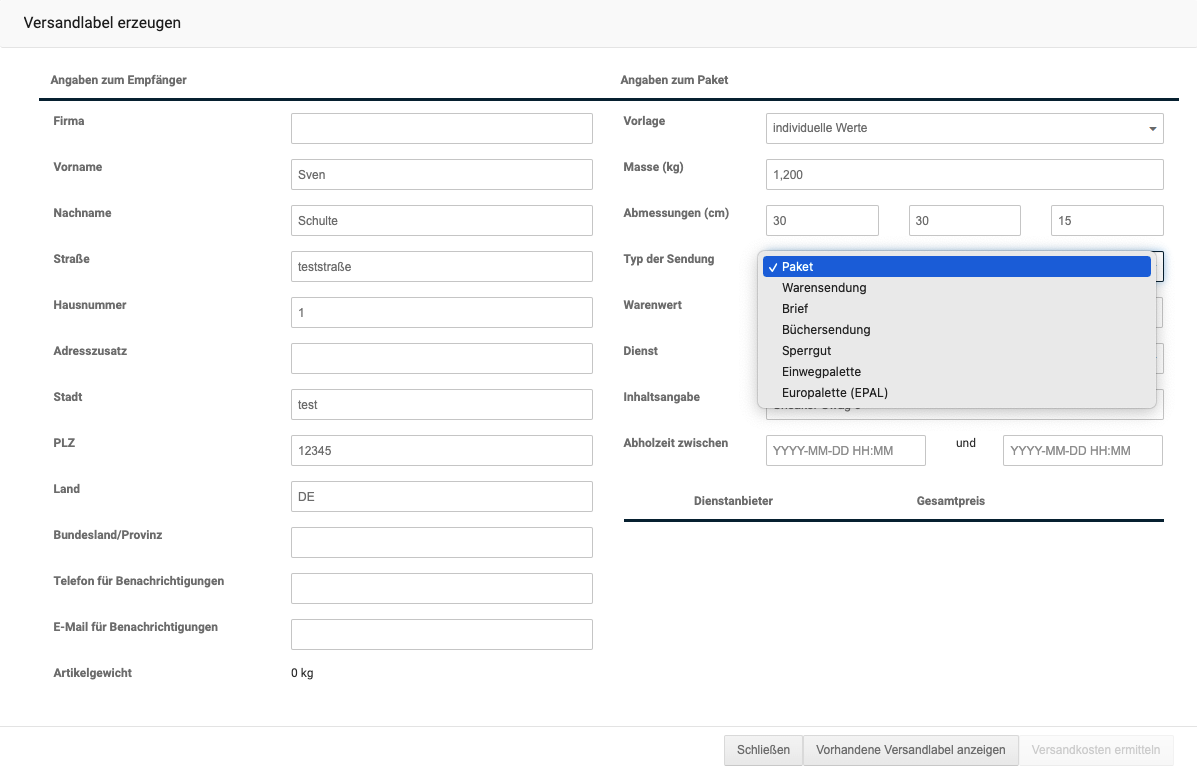Select the PLZ field showing 12345
The width and height of the screenshot is (1197, 774).
(441, 450)
